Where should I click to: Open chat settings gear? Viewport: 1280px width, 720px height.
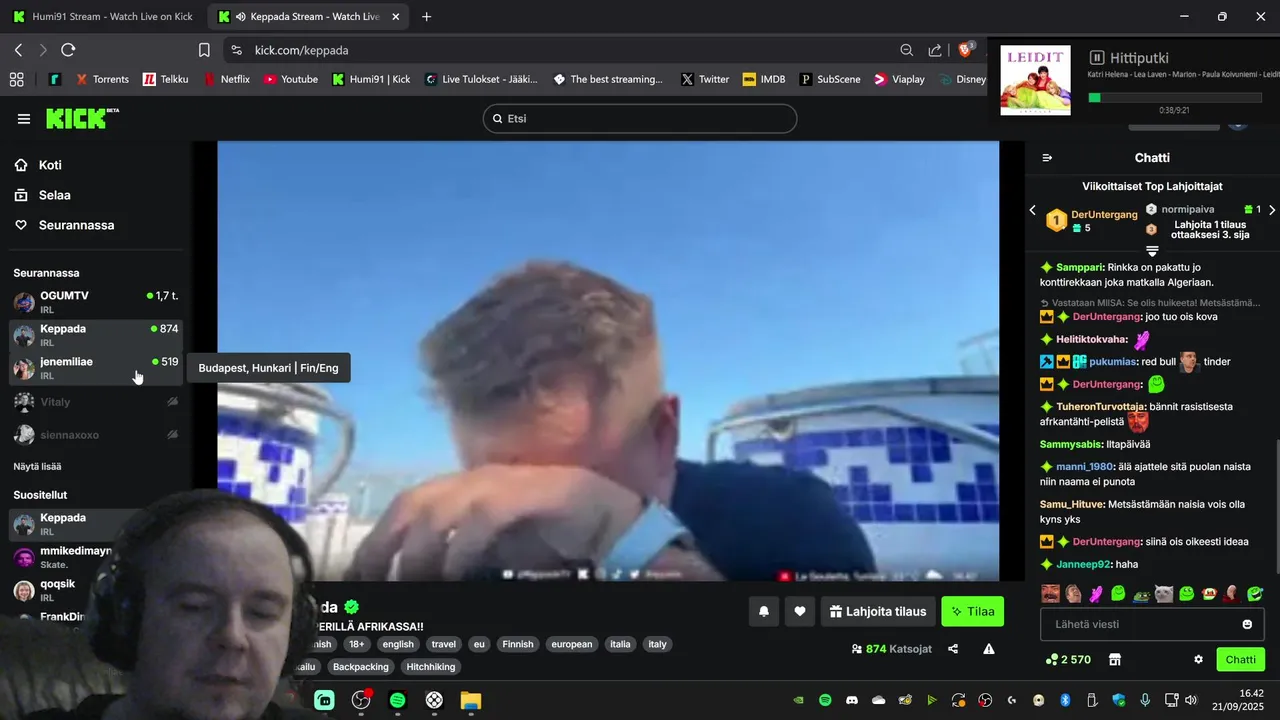click(x=1198, y=660)
